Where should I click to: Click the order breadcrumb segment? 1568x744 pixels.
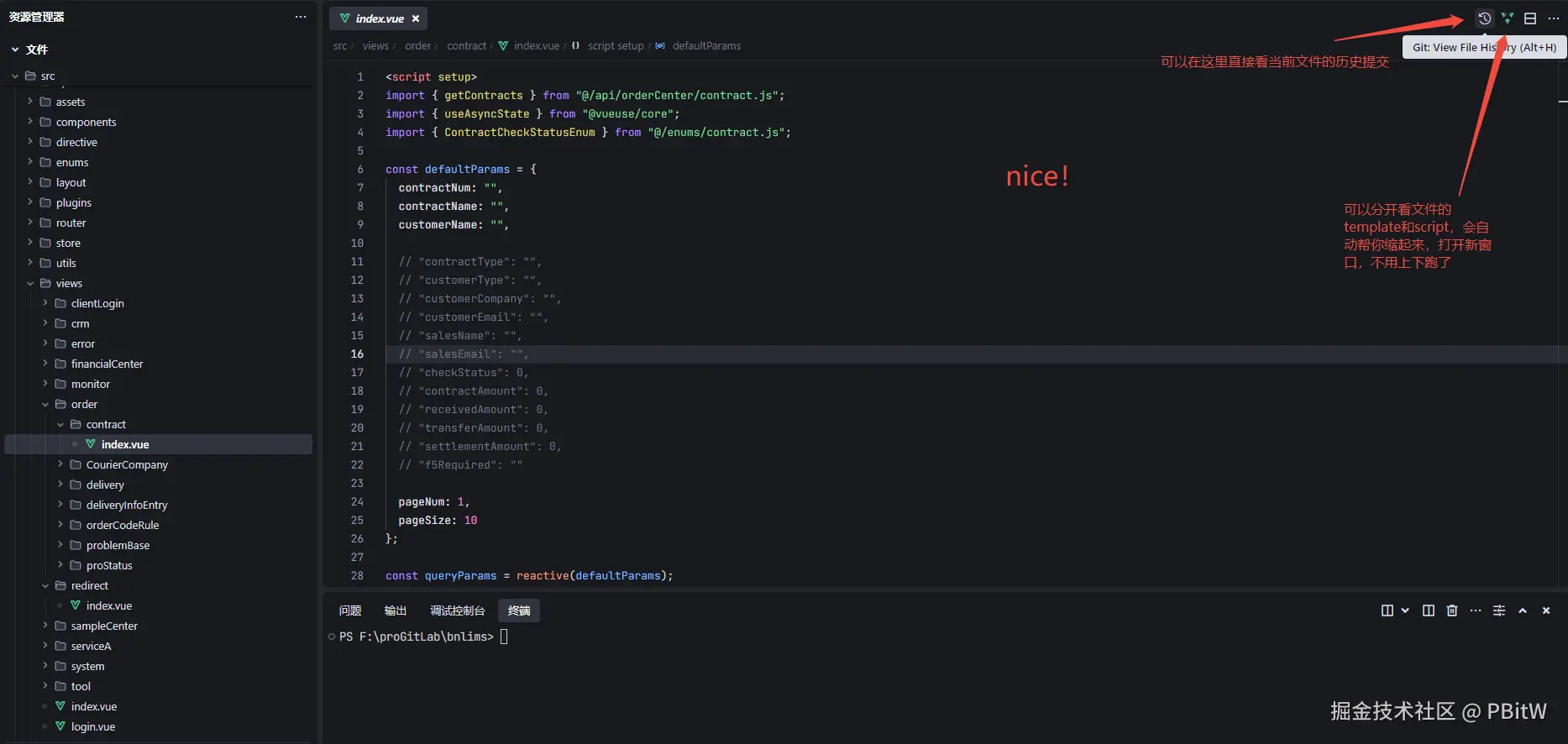coord(417,45)
